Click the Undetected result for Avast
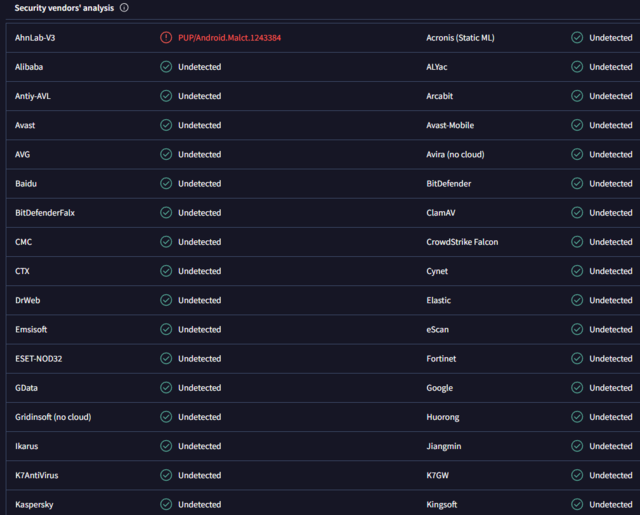 point(200,125)
